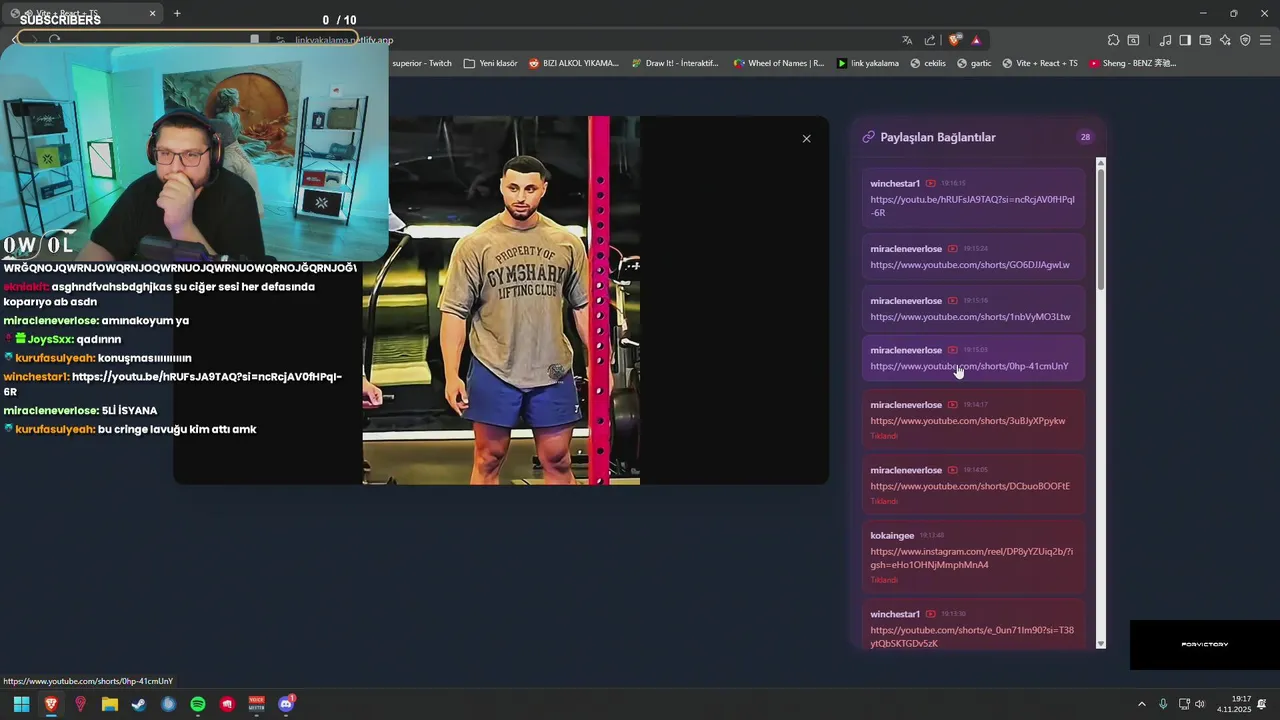Click the pink location-pin app on the taskbar
The width and height of the screenshot is (1280, 720).
point(80,704)
